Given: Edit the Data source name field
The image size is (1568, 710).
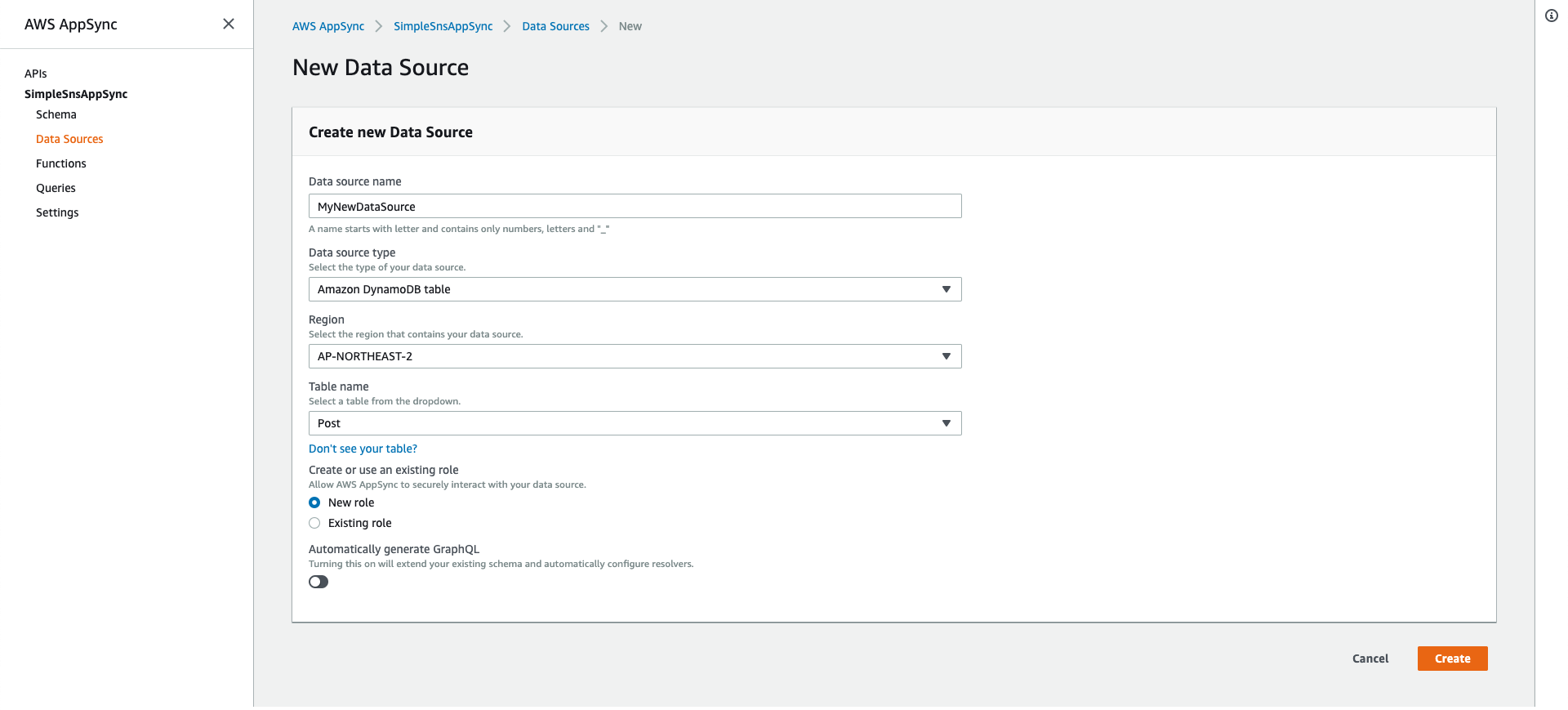Looking at the screenshot, I should [x=635, y=206].
